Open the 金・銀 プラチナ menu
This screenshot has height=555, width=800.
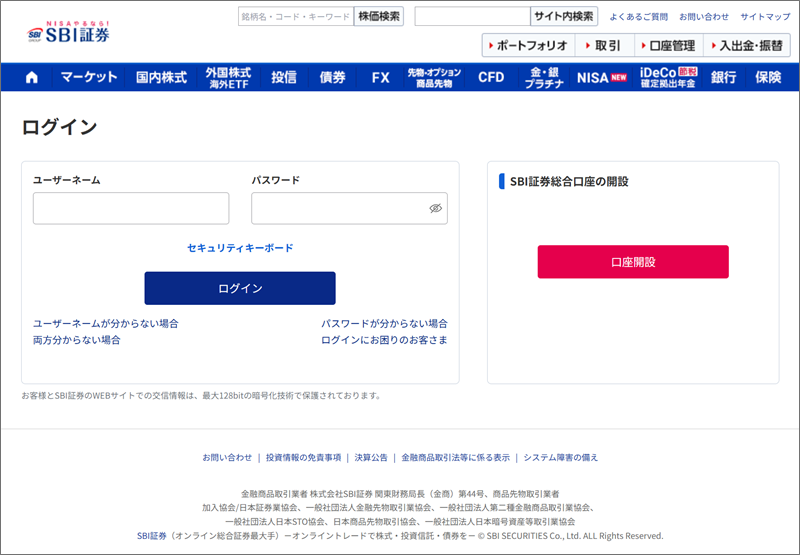coord(544,77)
